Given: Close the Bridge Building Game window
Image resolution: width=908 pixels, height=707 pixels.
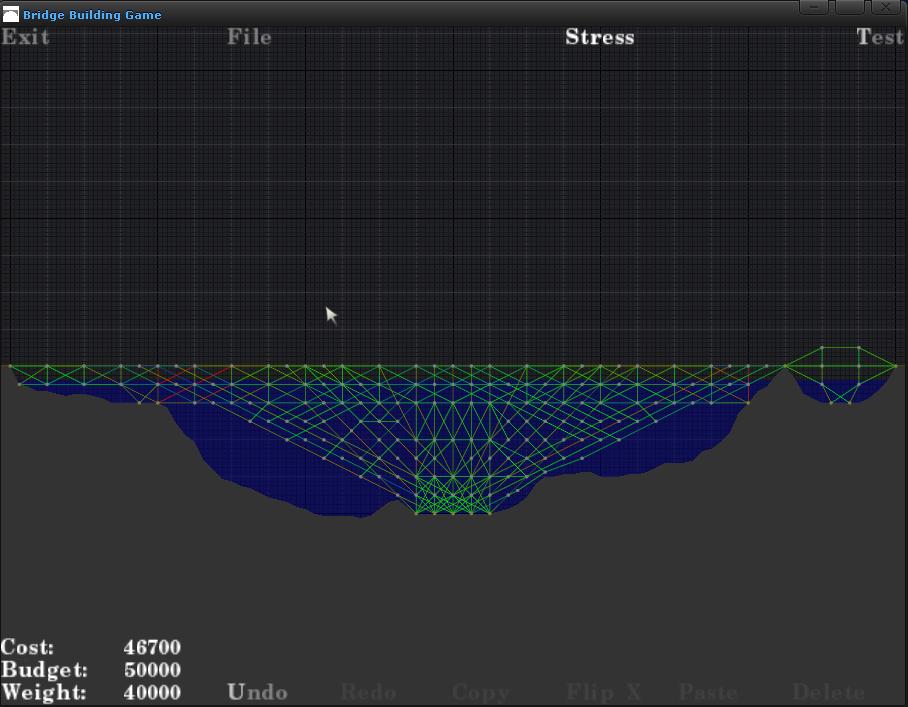Looking at the screenshot, I should click(x=885, y=7).
